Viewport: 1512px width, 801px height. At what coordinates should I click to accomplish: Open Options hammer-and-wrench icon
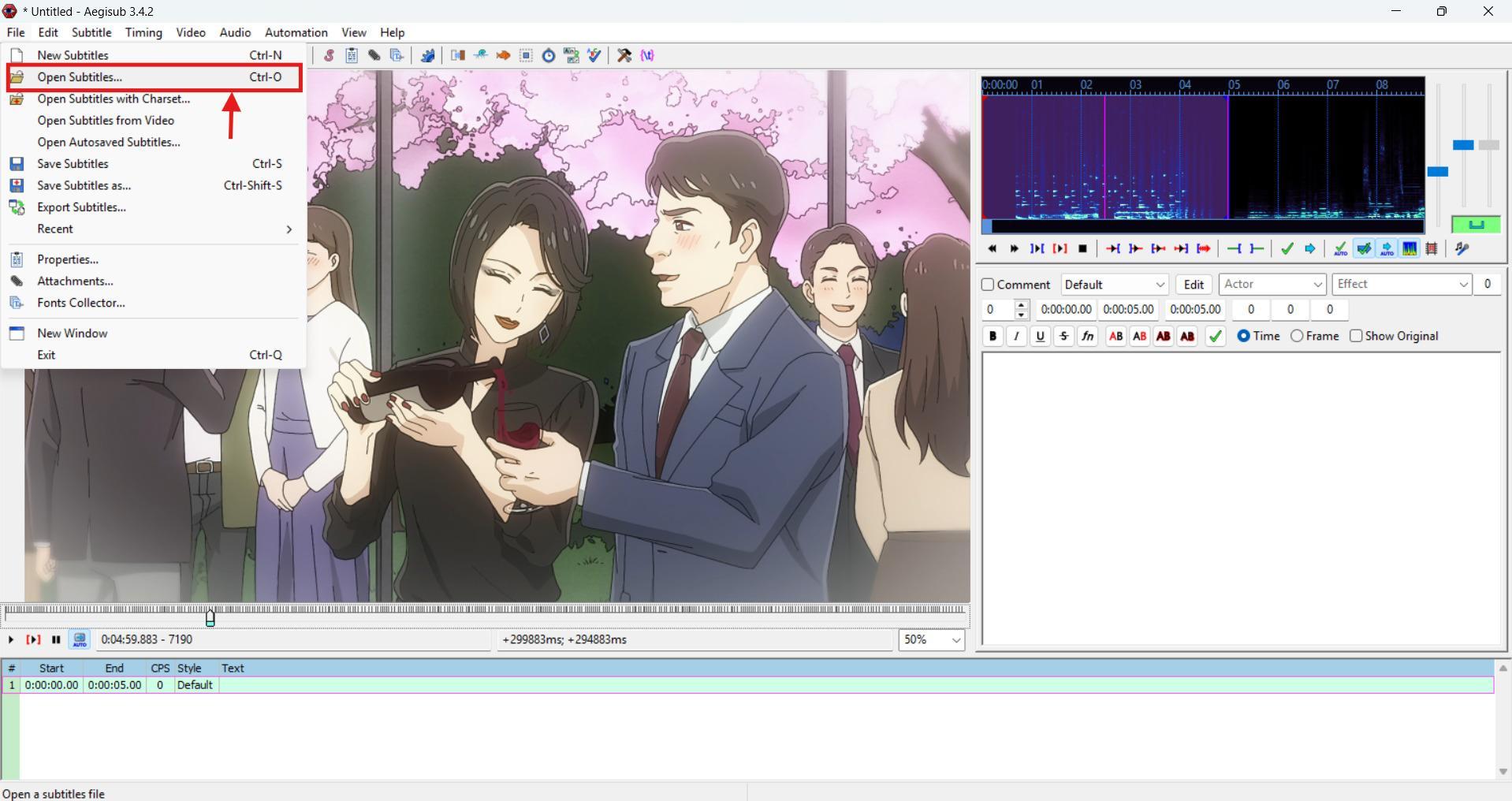pos(624,55)
